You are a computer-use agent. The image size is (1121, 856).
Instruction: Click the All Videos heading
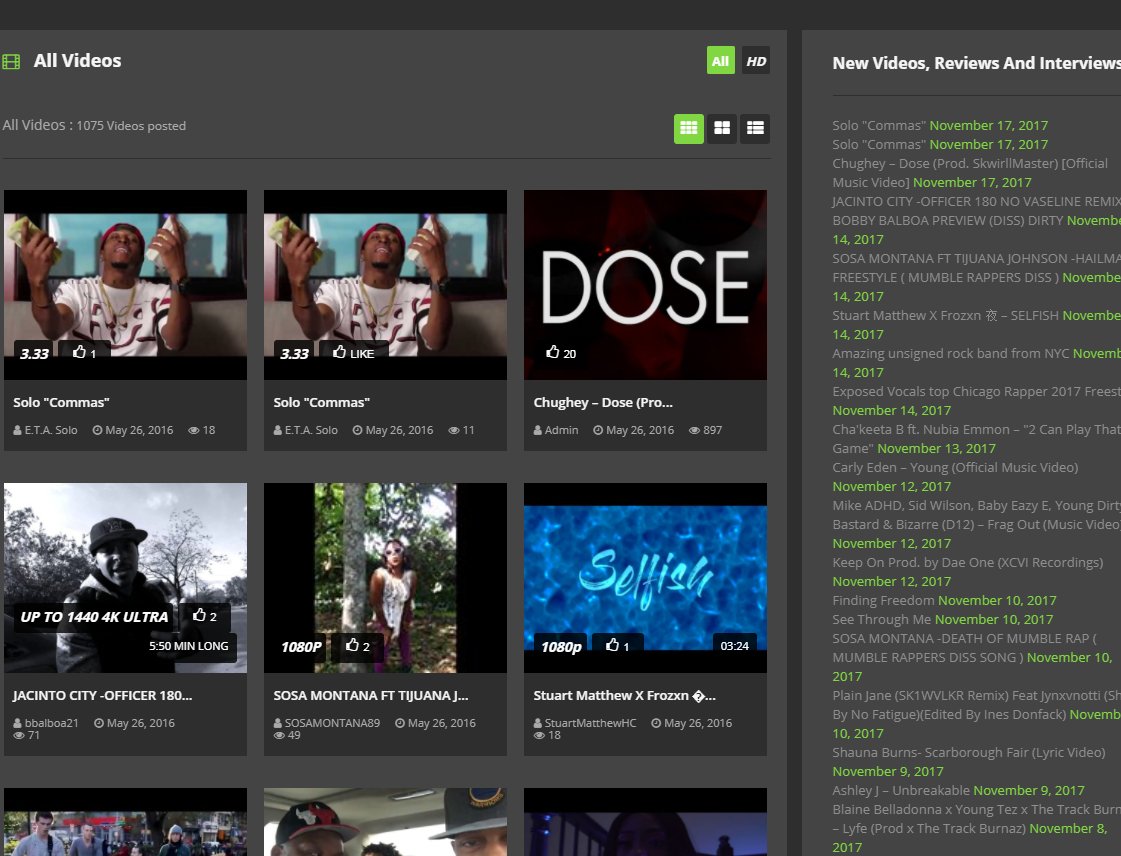tap(77, 60)
